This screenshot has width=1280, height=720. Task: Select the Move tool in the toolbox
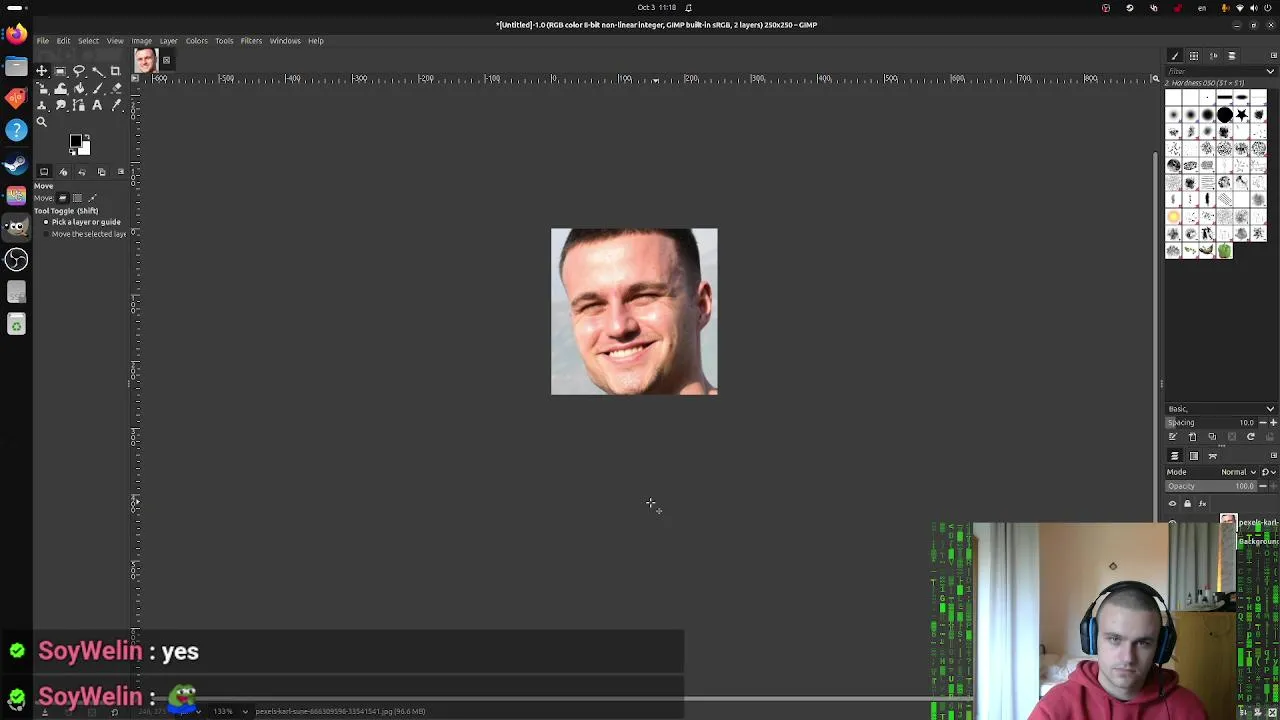click(x=42, y=71)
